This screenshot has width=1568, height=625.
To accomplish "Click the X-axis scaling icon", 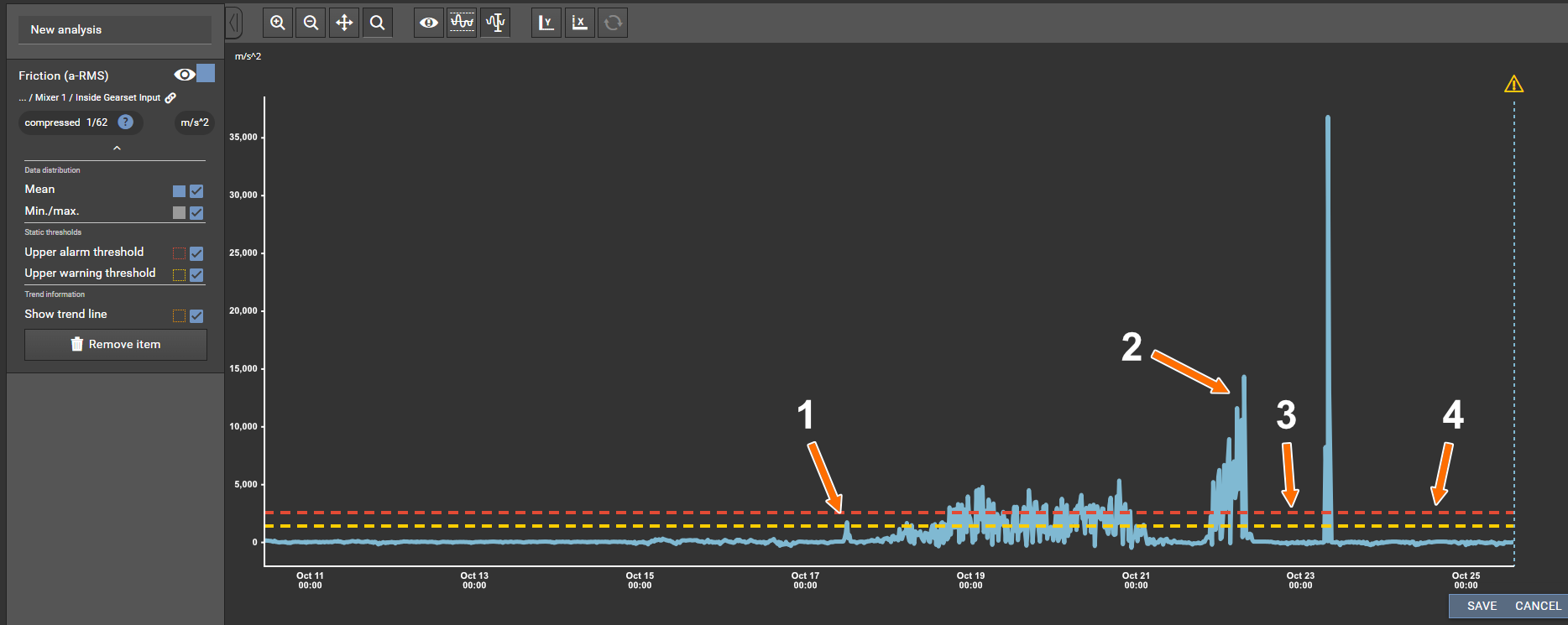I will click(579, 23).
